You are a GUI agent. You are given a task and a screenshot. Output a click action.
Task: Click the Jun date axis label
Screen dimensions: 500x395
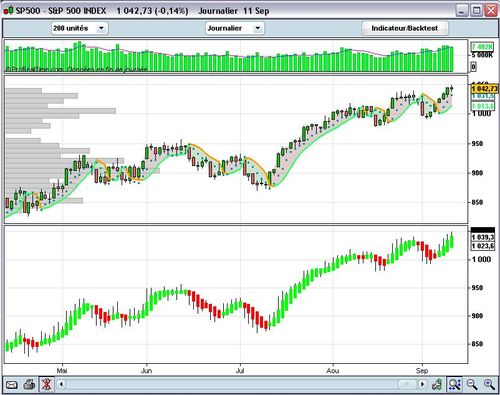(146, 371)
